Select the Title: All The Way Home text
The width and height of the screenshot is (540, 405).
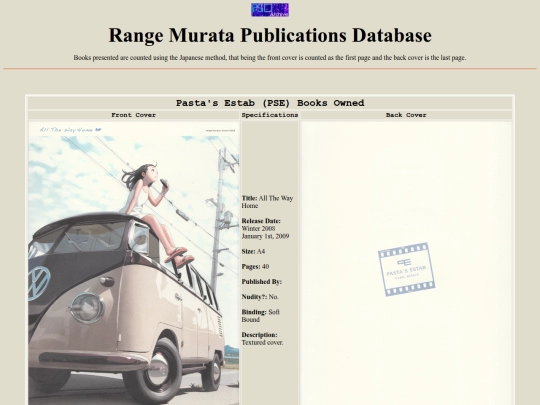pyautogui.click(x=267, y=202)
